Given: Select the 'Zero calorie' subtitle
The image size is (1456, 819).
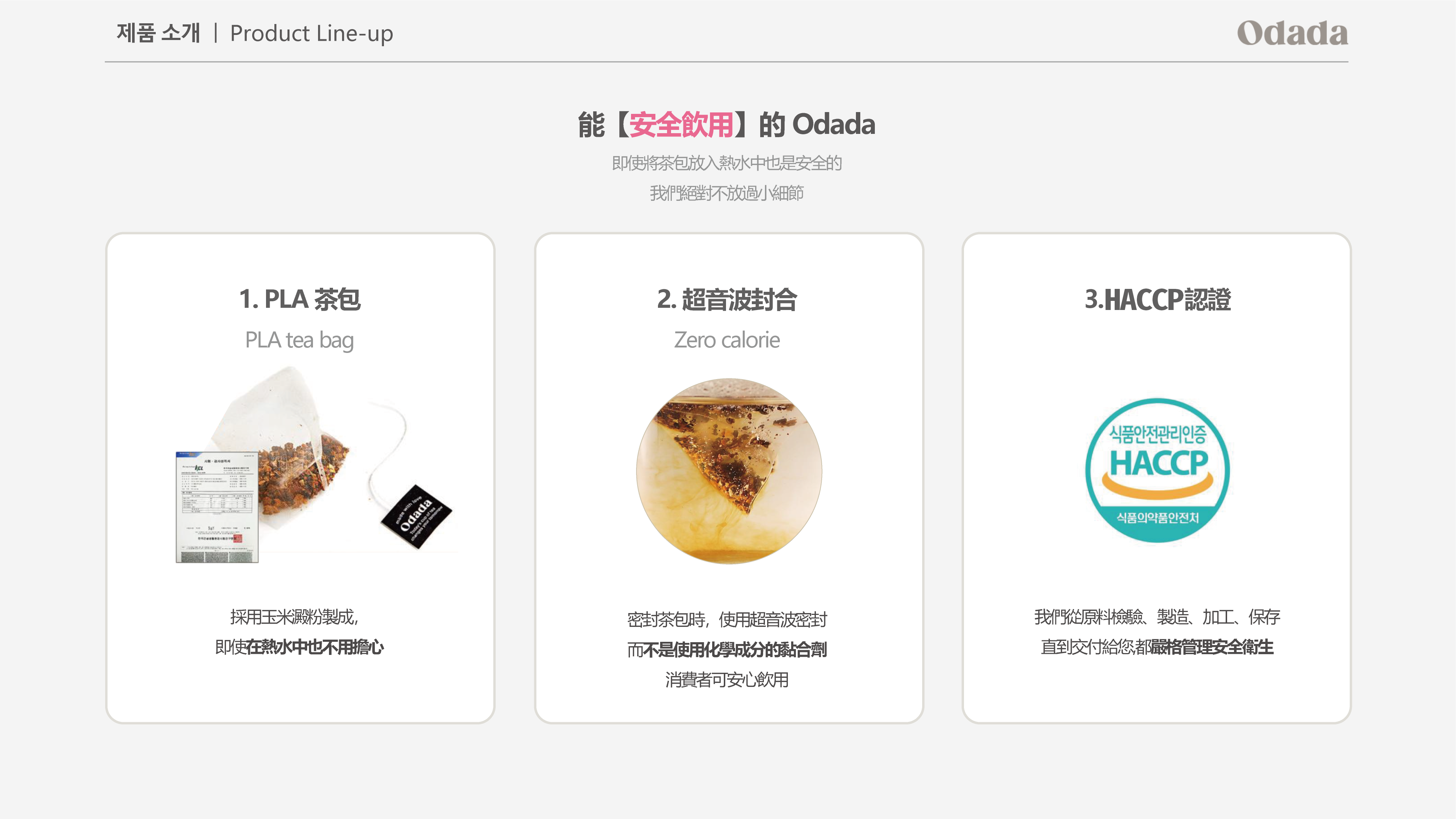Looking at the screenshot, I should (727, 340).
